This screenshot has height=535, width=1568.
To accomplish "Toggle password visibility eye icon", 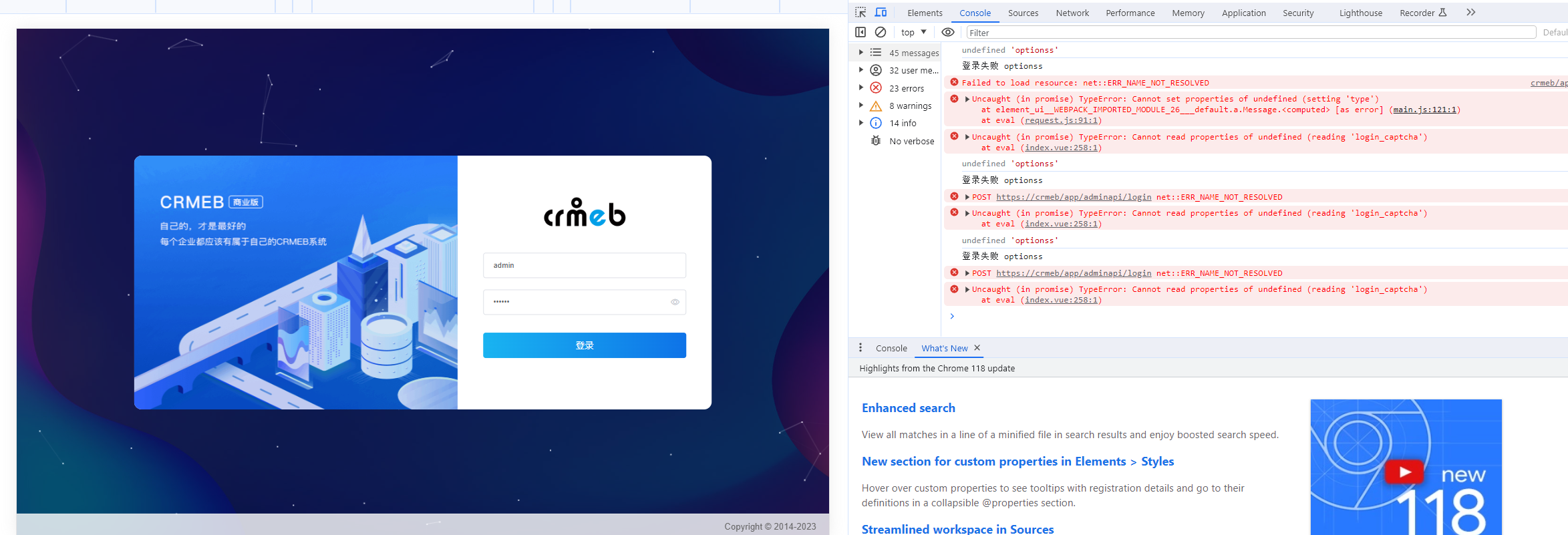I will (675, 302).
